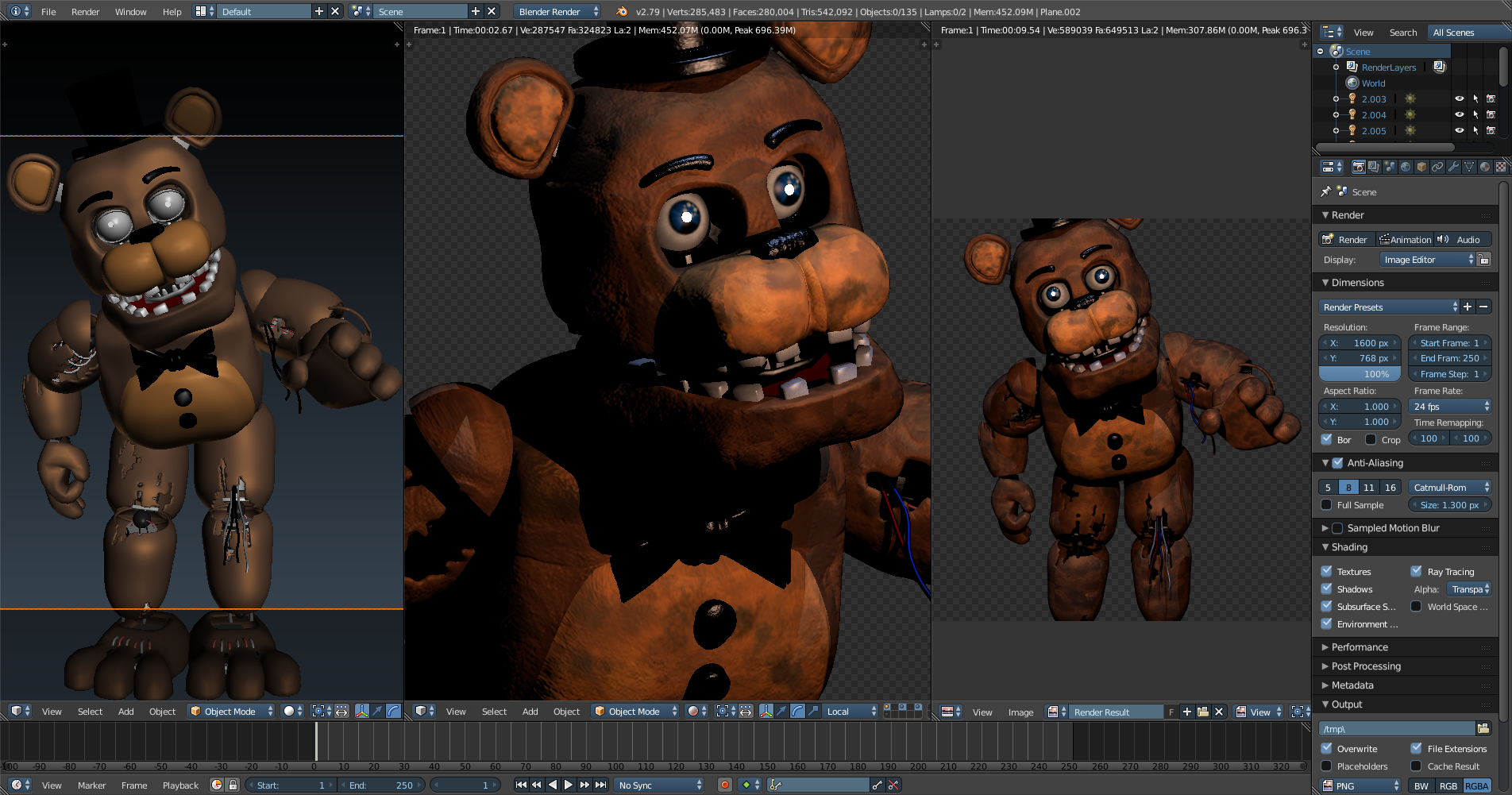The width and height of the screenshot is (1512, 795).
Task: Open the Constraints properties tab link icon
Action: pos(1437,167)
